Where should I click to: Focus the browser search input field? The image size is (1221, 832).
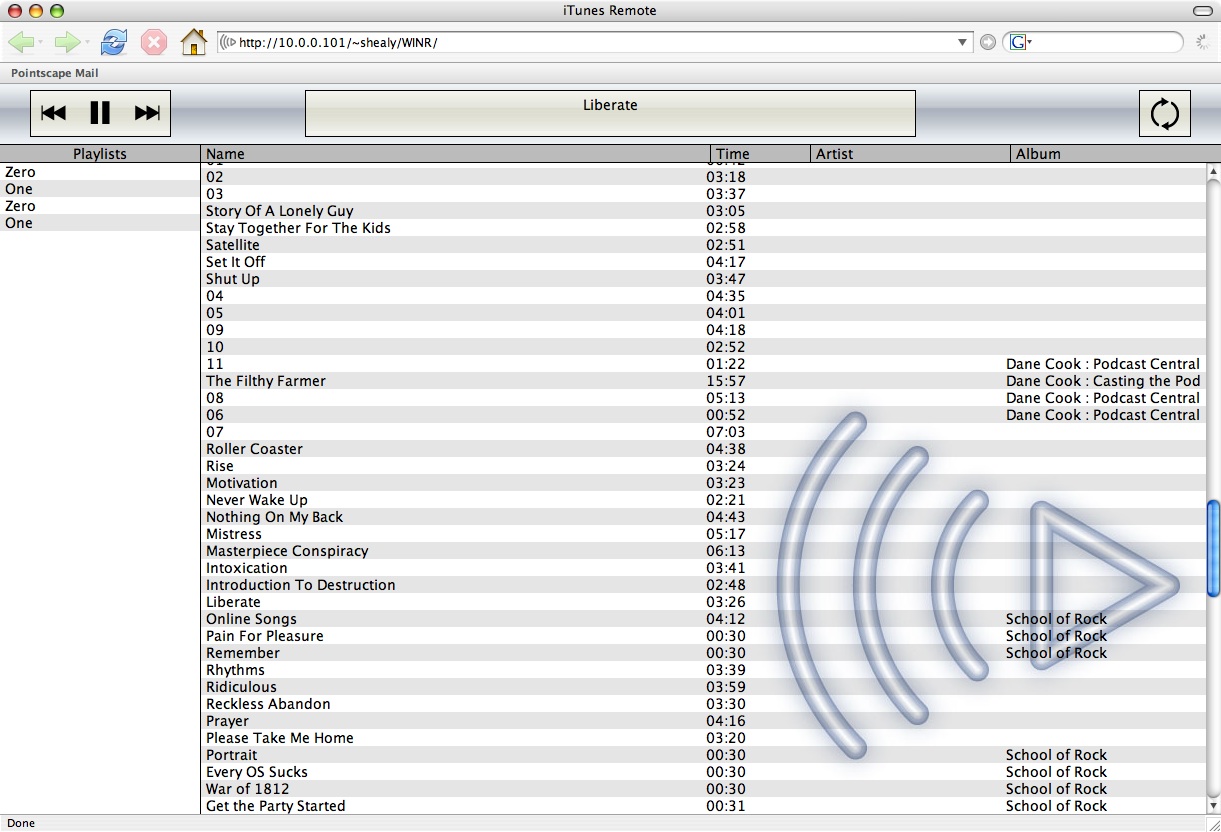1108,42
